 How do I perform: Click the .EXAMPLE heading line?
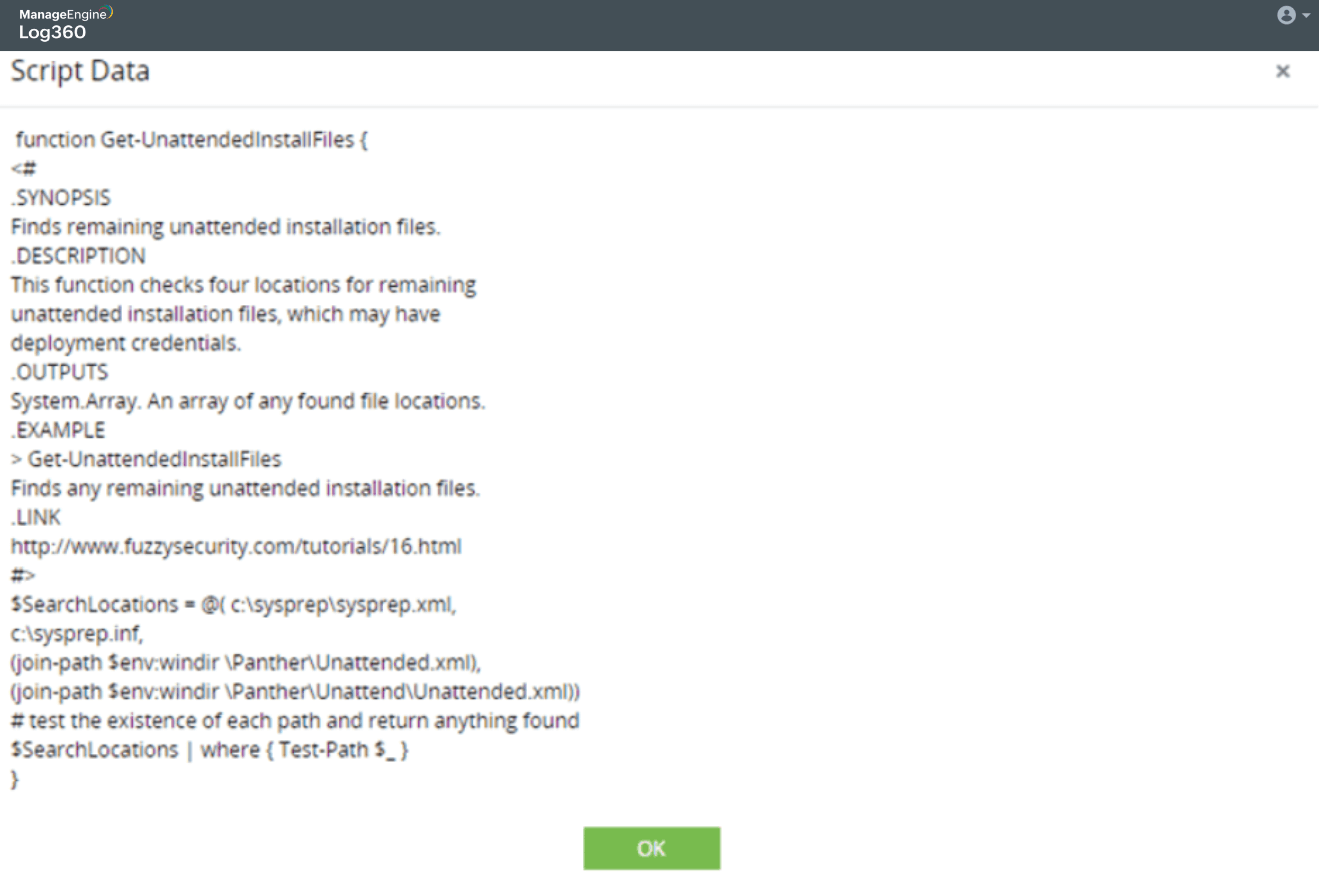(x=58, y=430)
